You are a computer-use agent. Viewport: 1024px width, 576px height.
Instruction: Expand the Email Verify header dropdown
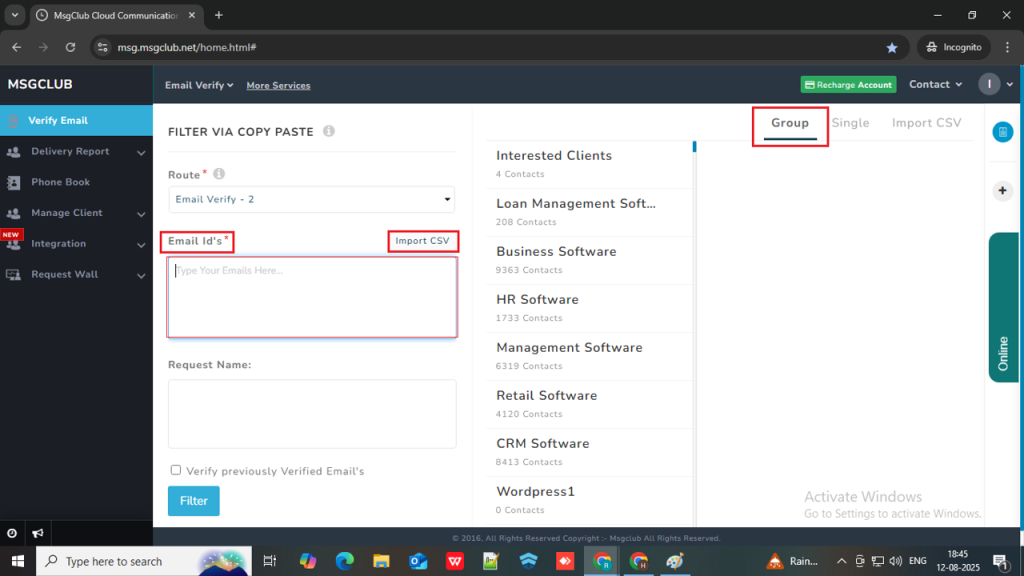pyautogui.click(x=199, y=86)
